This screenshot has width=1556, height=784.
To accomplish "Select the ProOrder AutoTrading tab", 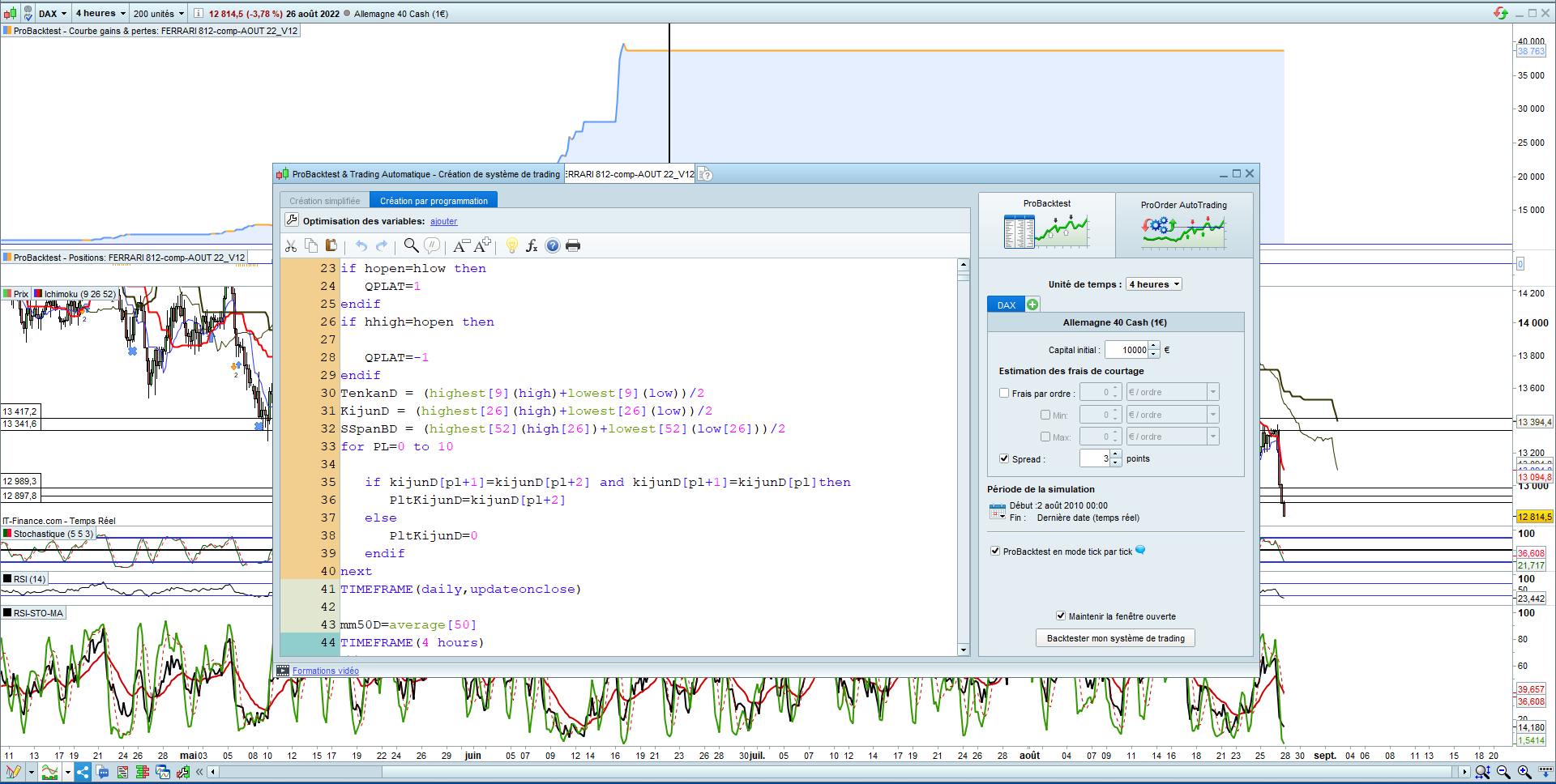I will click(1183, 225).
